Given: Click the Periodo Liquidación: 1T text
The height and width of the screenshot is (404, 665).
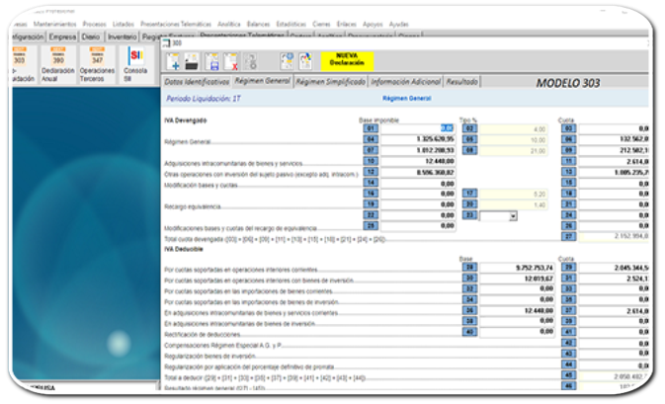Looking at the screenshot, I should point(204,99).
